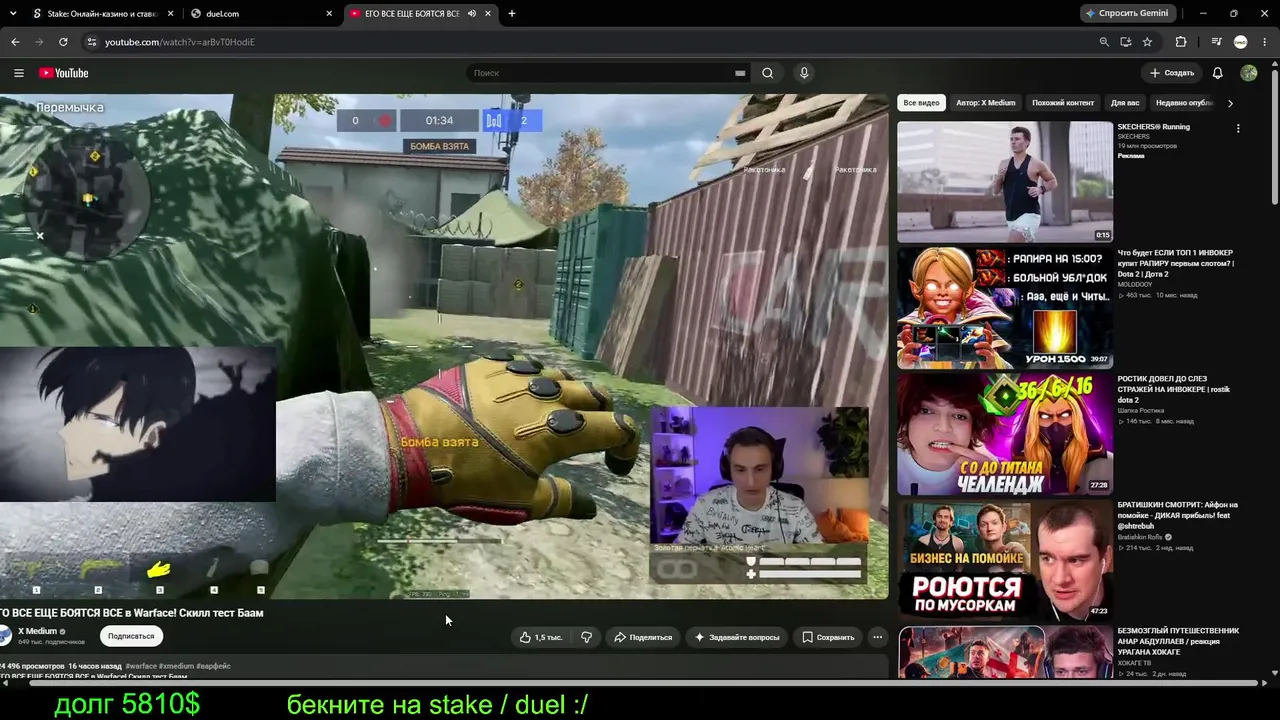The image size is (1280, 720).
Task: Select the 'Все видео' filter chip
Action: [x=921, y=103]
